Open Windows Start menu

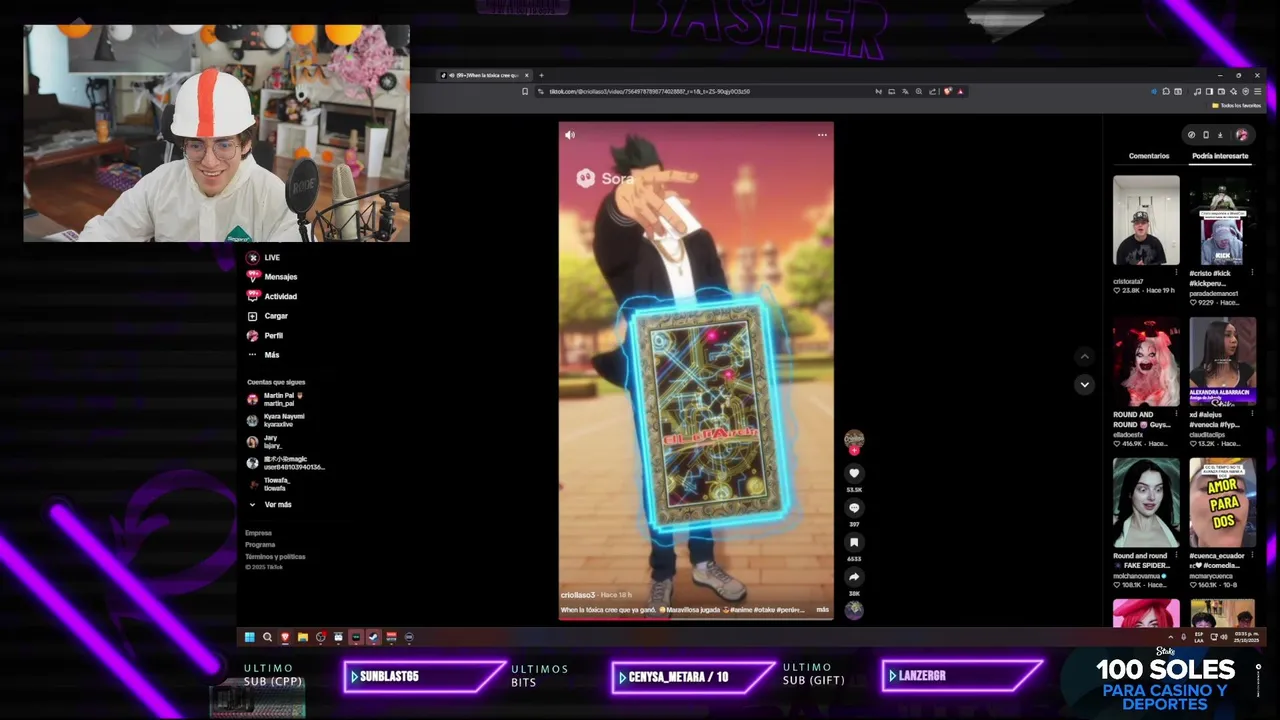pyautogui.click(x=250, y=637)
